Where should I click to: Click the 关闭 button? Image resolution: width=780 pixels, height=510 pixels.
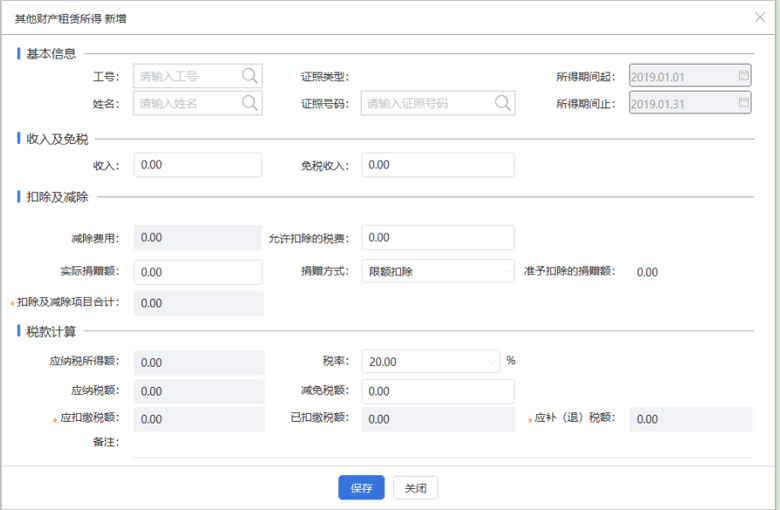click(415, 488)
